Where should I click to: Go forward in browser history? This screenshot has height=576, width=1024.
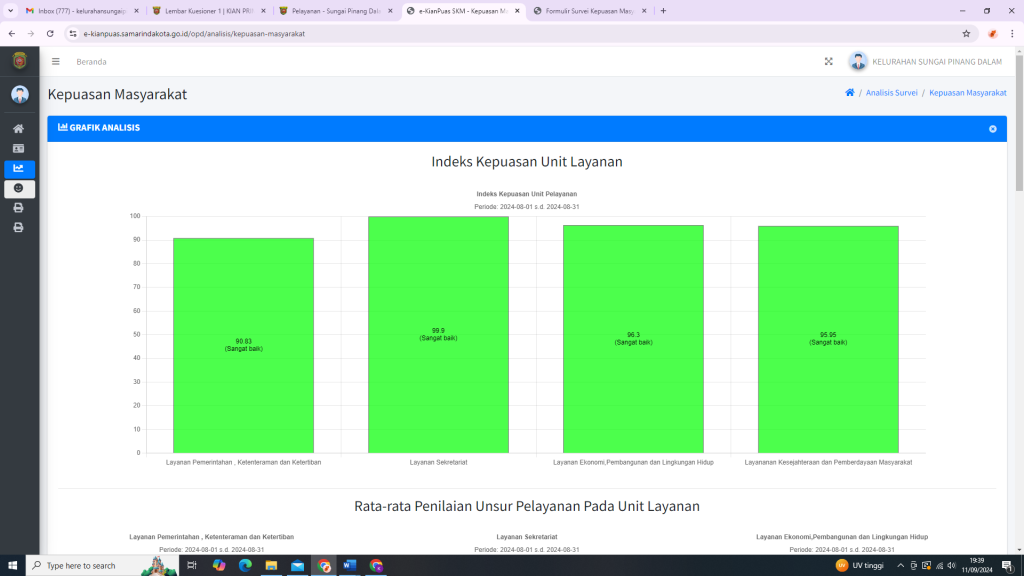(31, 34)
